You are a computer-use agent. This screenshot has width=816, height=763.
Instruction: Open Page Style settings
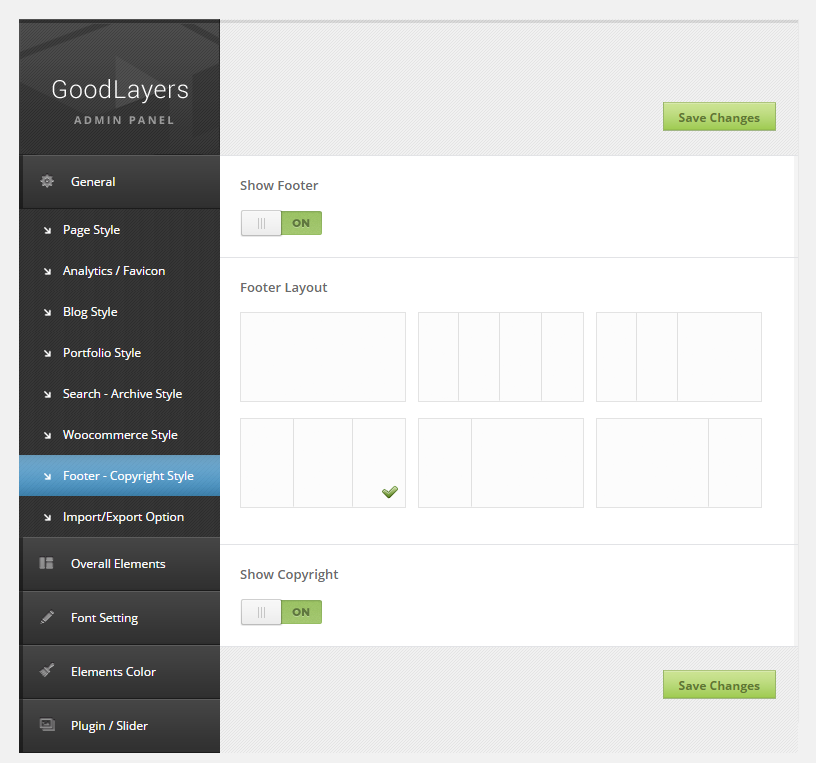pos(120,230)
